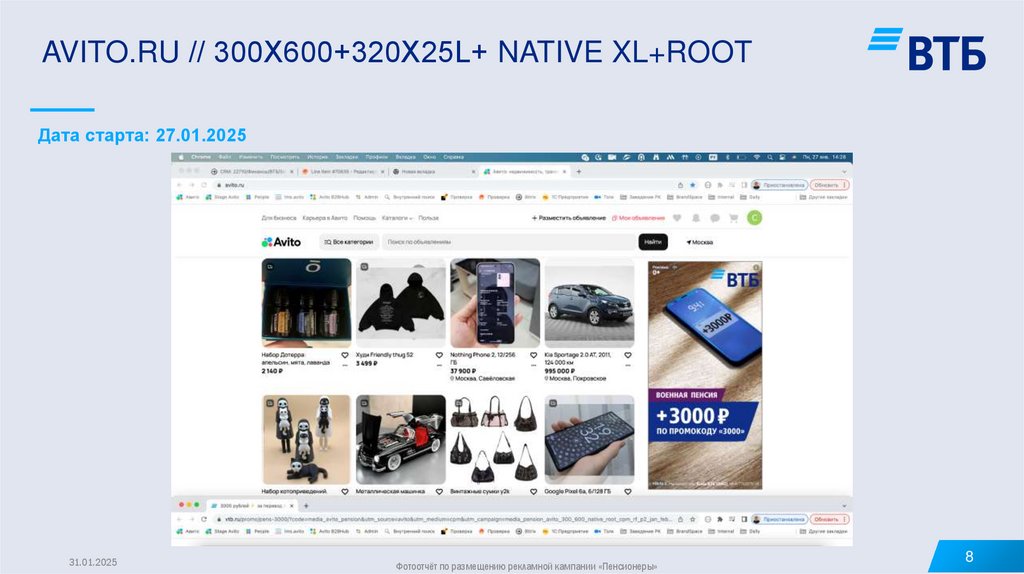The width and height of the screenshot is (1024, 574).
Task: Close the Avito tab
Action: [564, 172]
